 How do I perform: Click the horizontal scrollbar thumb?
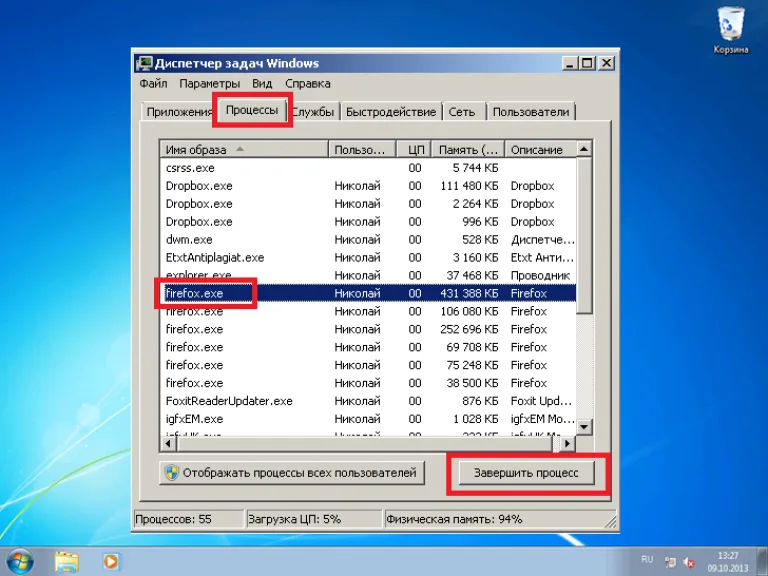(367, 444)
